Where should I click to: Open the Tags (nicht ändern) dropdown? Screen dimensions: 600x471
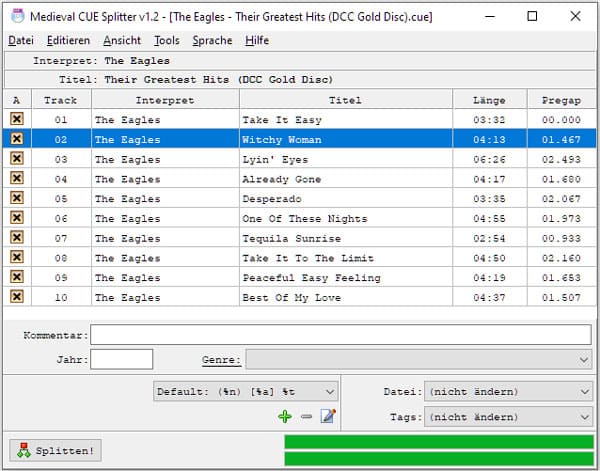(508, 417)
